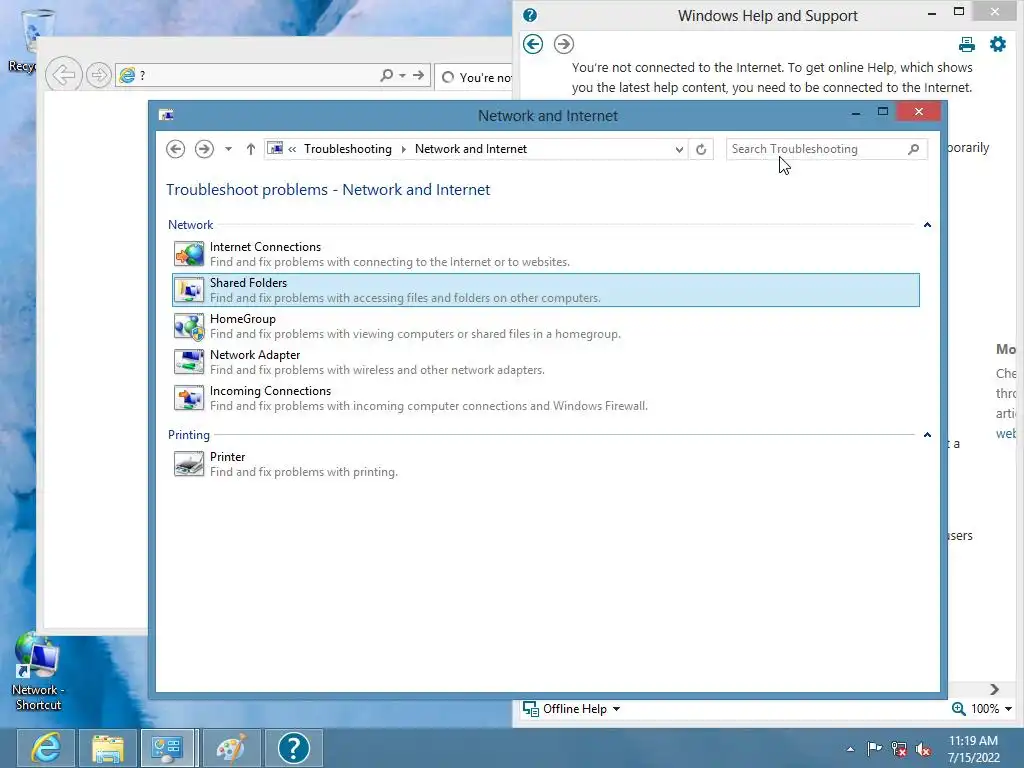Click the forward arrow in Help and Support
Image resolution: width=1024 pixels, height=768 pixels.
pos(564,44)
